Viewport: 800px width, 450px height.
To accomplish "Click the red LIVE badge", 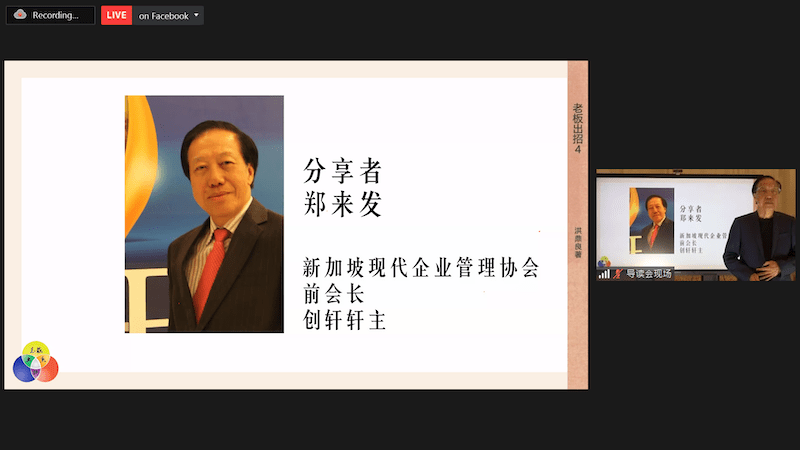I will 117,15.
